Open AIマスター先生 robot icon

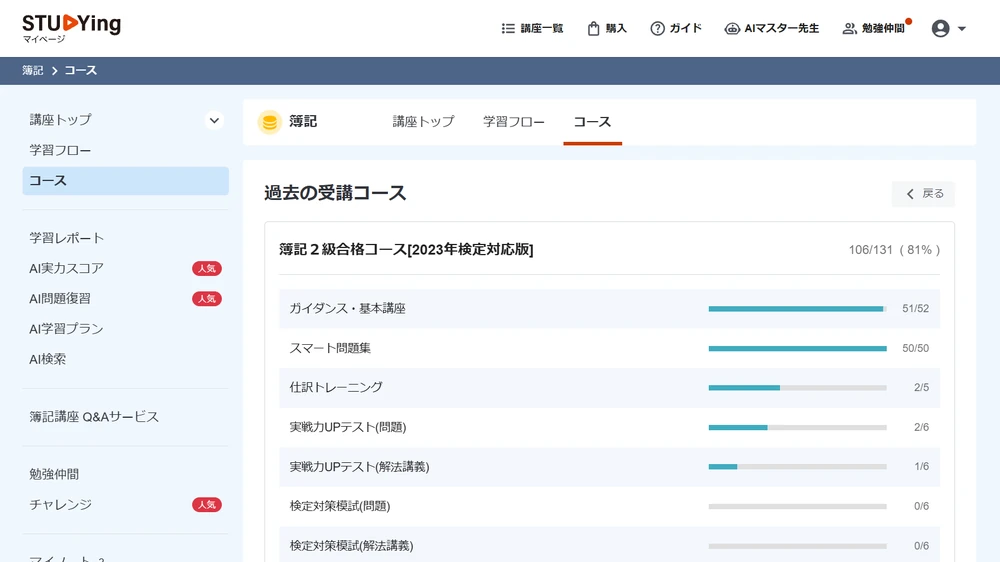pyautogui.click(x=732, y=28)
